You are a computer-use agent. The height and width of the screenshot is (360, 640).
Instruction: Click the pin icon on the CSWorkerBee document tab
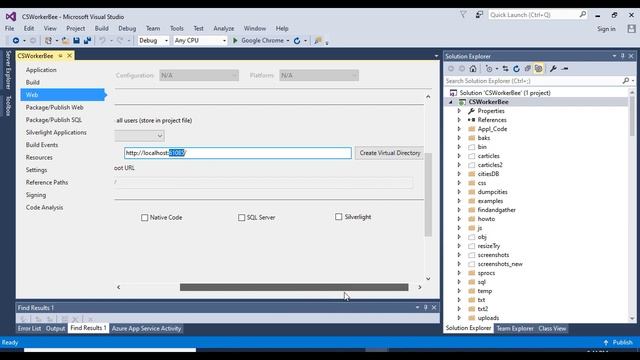60,56
